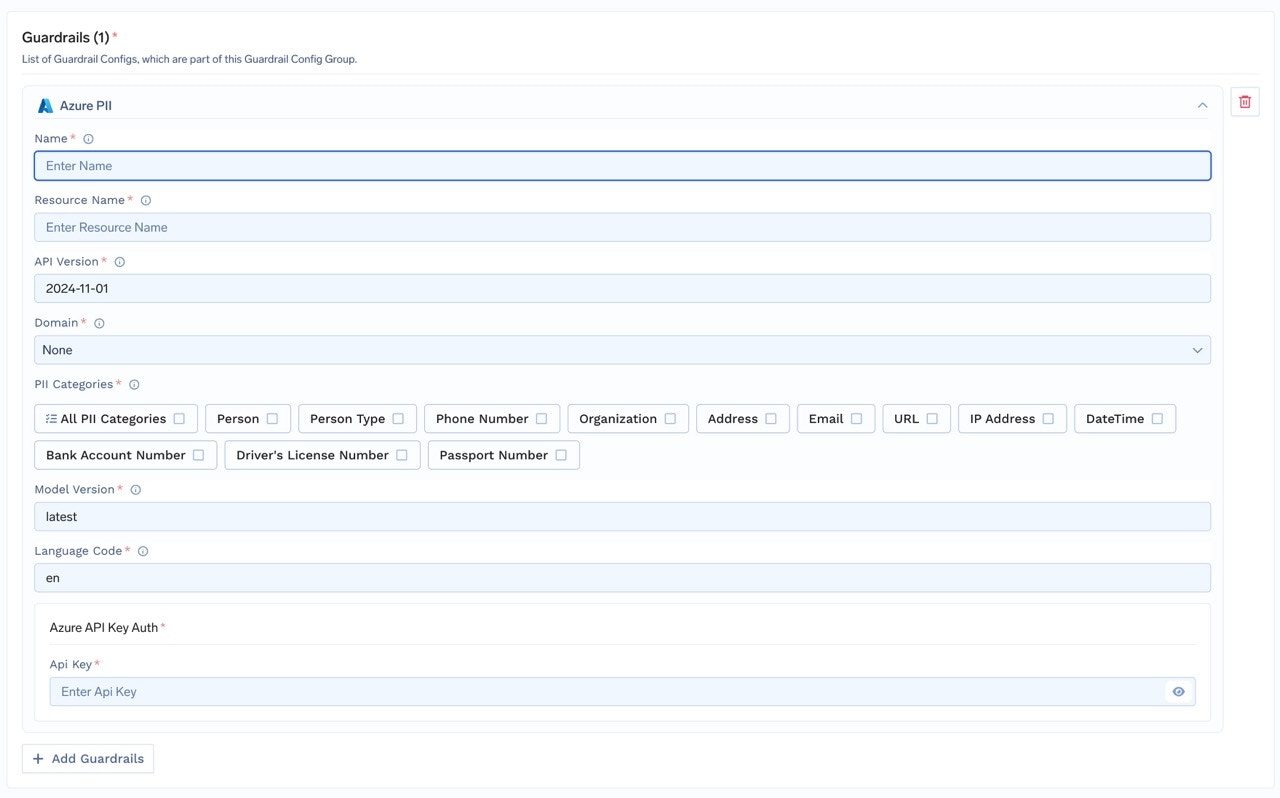Show info tooltip for PII Categories

[x=134, y=385]
